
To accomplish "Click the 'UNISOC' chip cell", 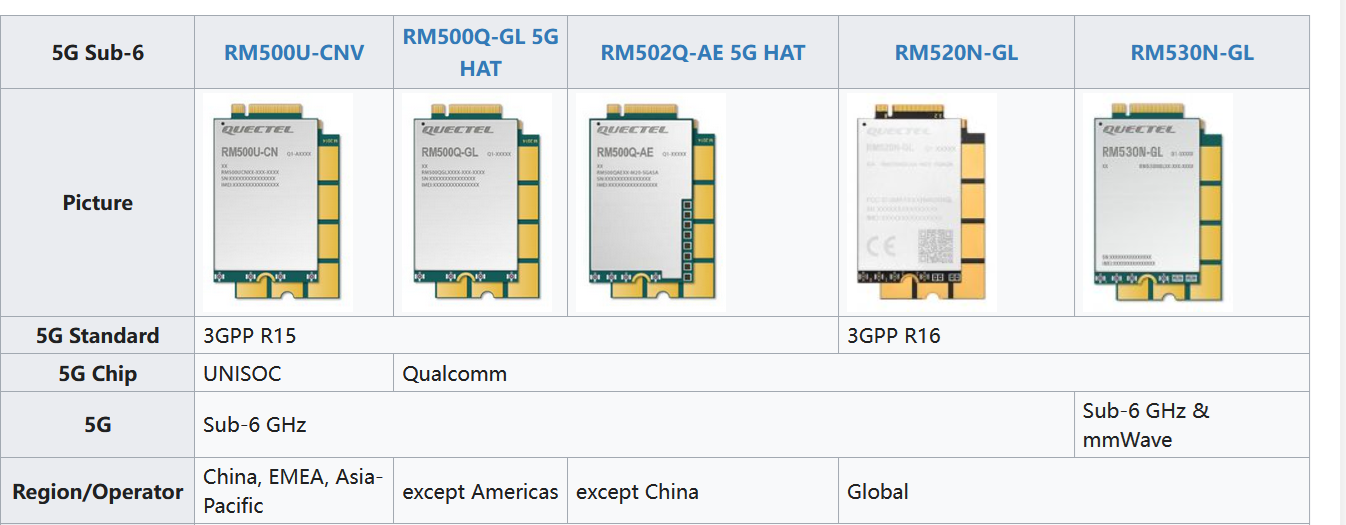I will pyautogui.click(x=294, y=373).
